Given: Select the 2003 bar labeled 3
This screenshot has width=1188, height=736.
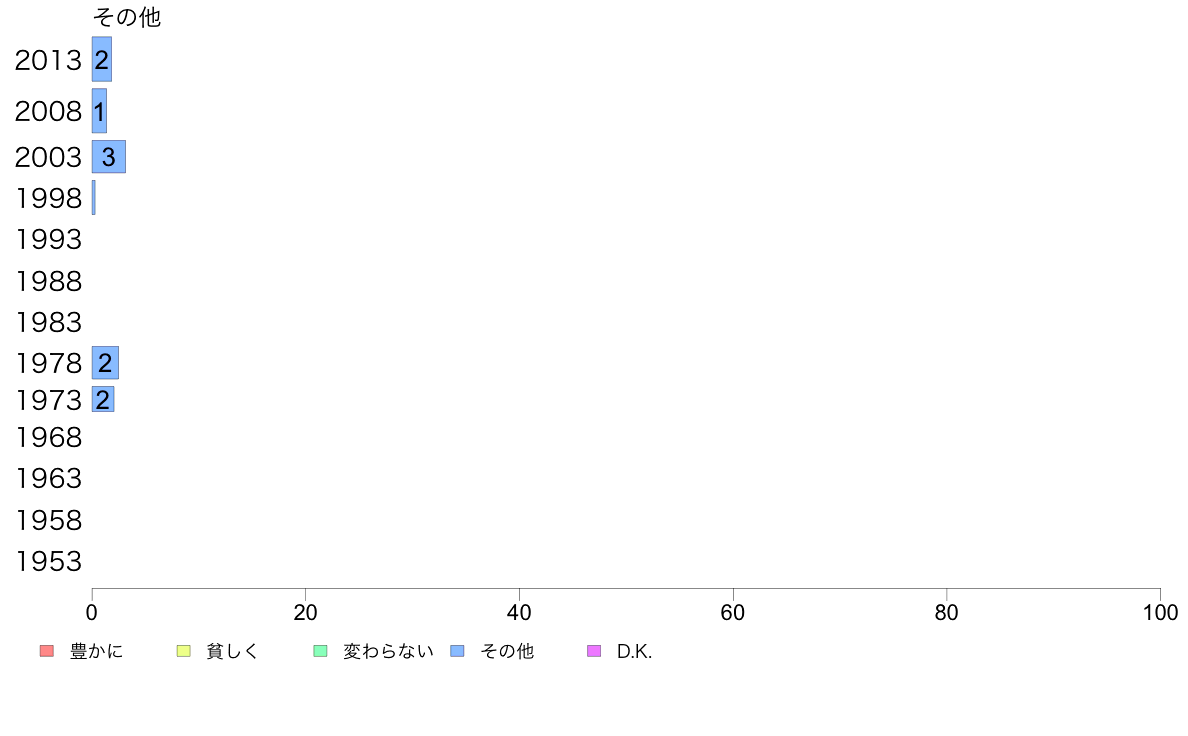Looking at the screenshot, I should coord(108,156).
